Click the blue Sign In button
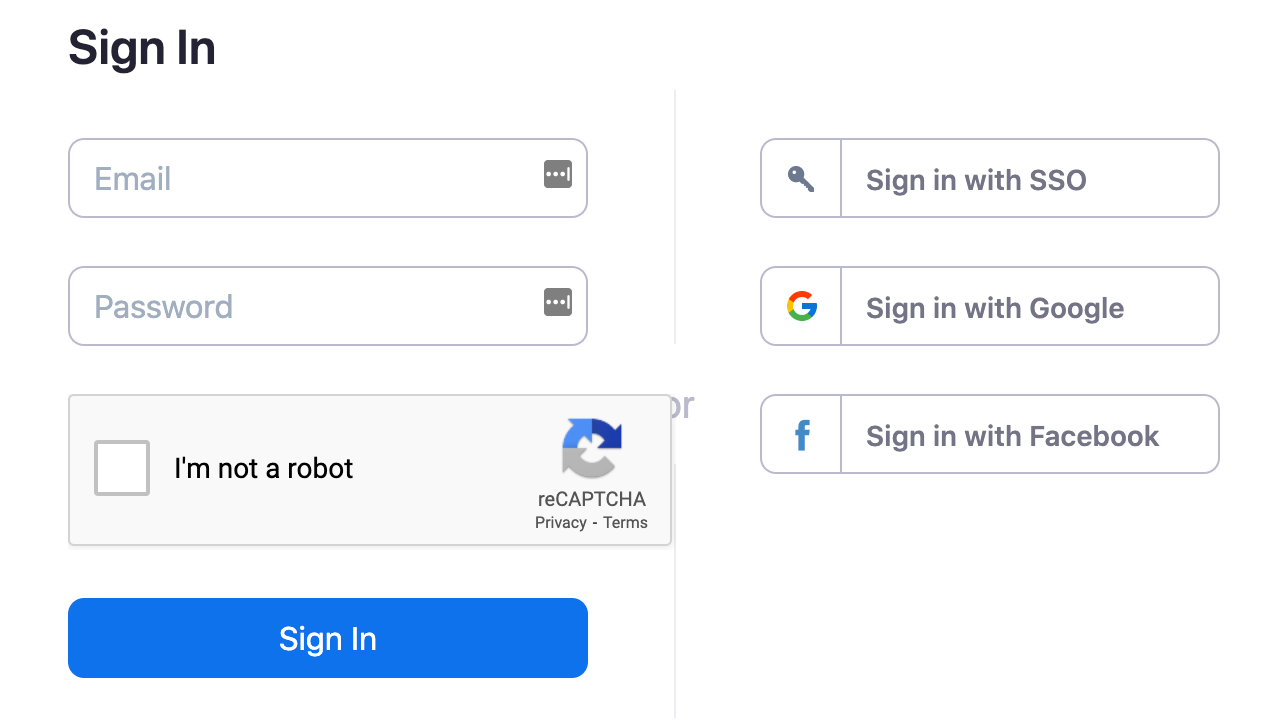The height and width of the screenshot is (722, 1276). (x=328, y=638)
